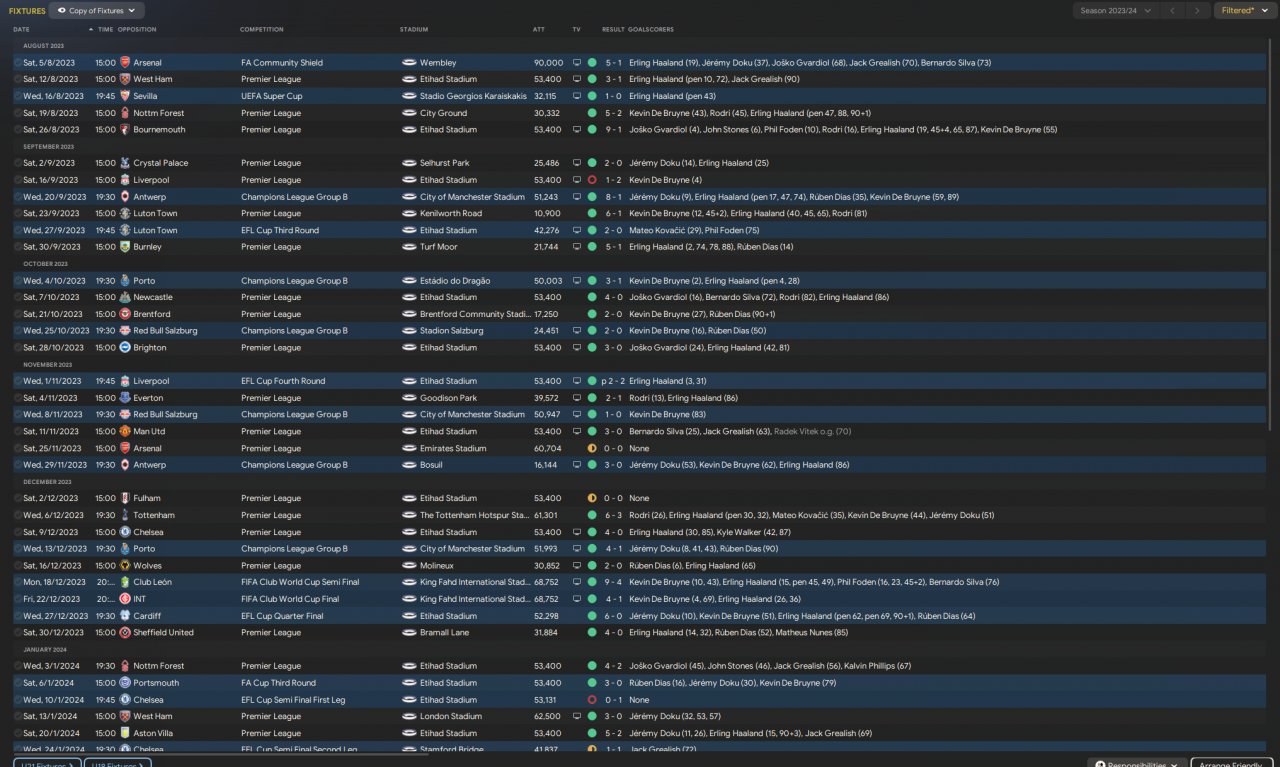The width and height of the screenshot is (1280, 767).
Task: Click the Brentford club badge
Action: pos(125,314)
